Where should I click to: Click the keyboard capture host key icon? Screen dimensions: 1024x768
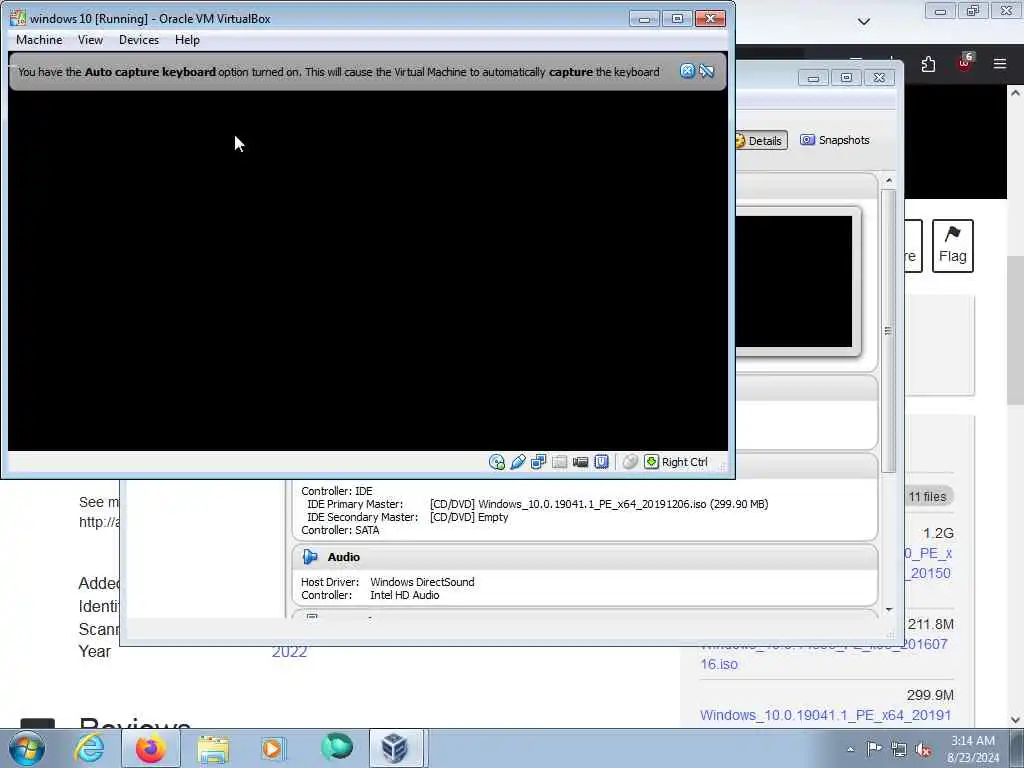(651, 462)
